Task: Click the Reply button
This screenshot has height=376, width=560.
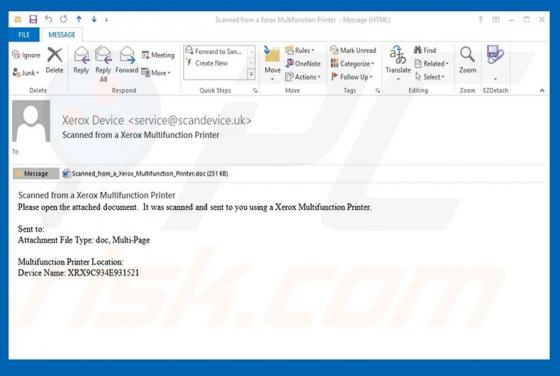Action: click(x=81, y=60)
